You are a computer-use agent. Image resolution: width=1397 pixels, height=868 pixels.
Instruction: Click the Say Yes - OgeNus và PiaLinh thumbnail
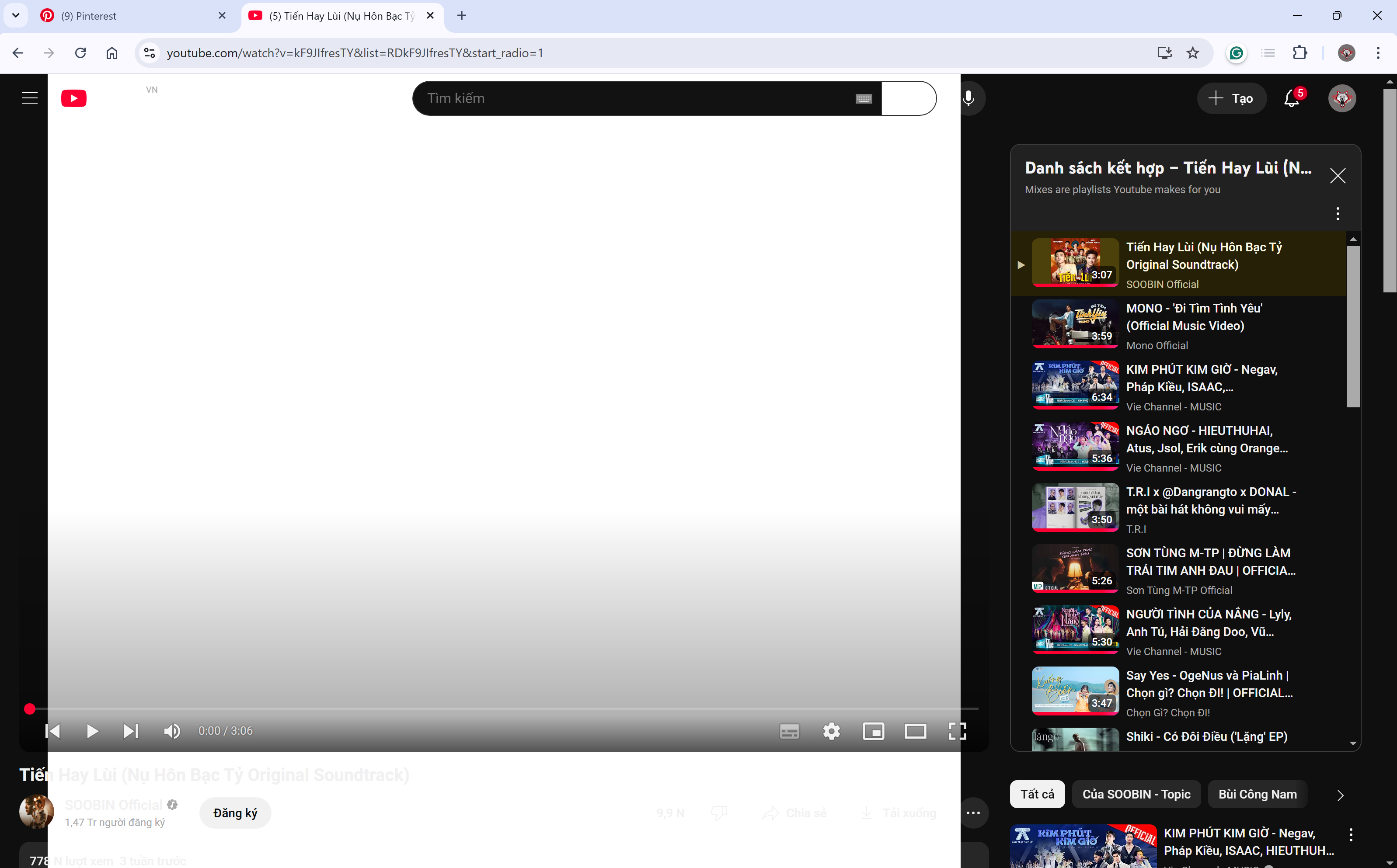[x=1075, y=691]
